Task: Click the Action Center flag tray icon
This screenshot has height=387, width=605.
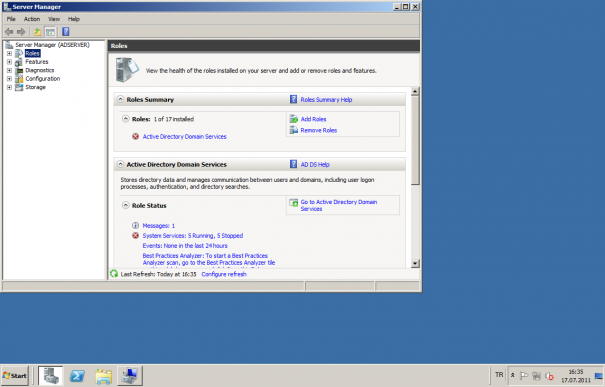Action: 524,375
